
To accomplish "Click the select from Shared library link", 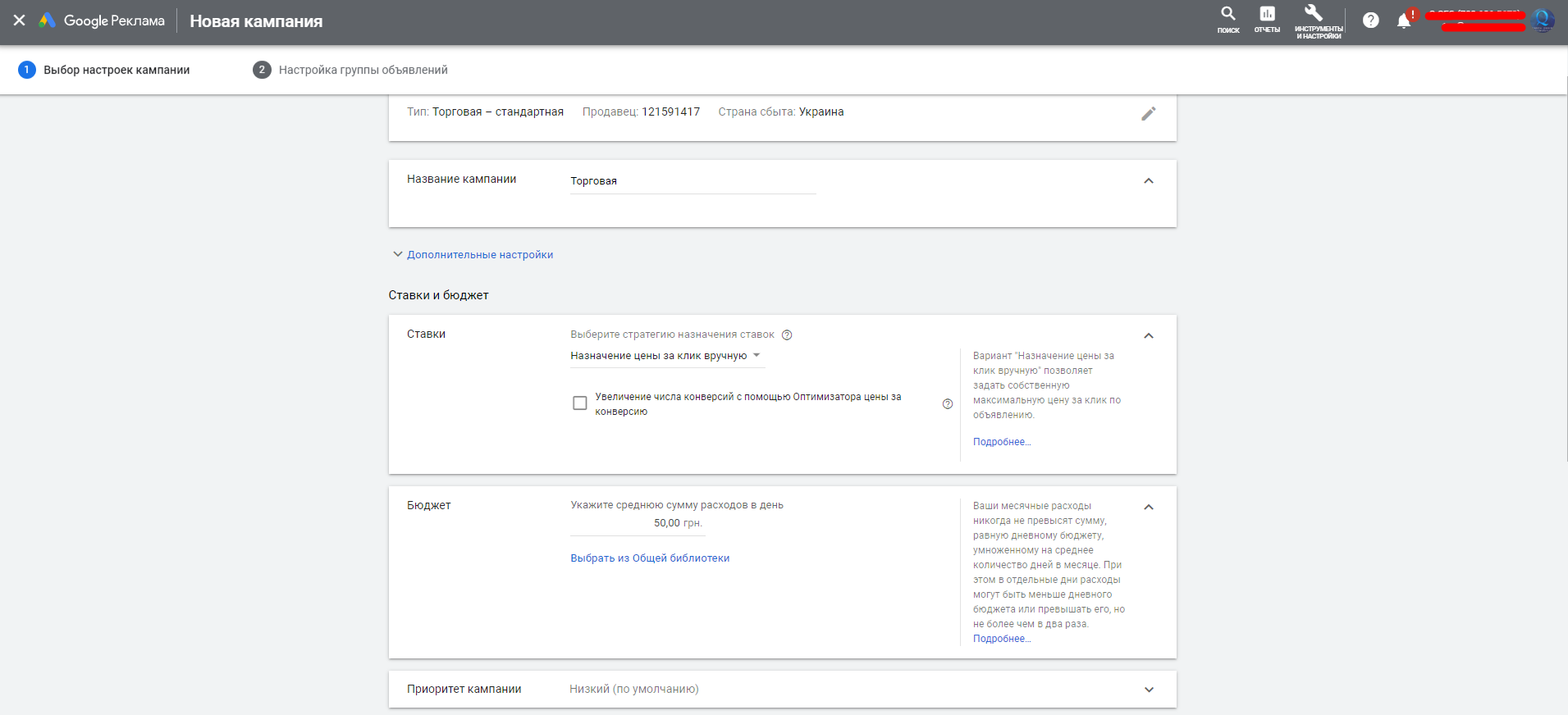I will pyautogui.click(x=650, y=558).
